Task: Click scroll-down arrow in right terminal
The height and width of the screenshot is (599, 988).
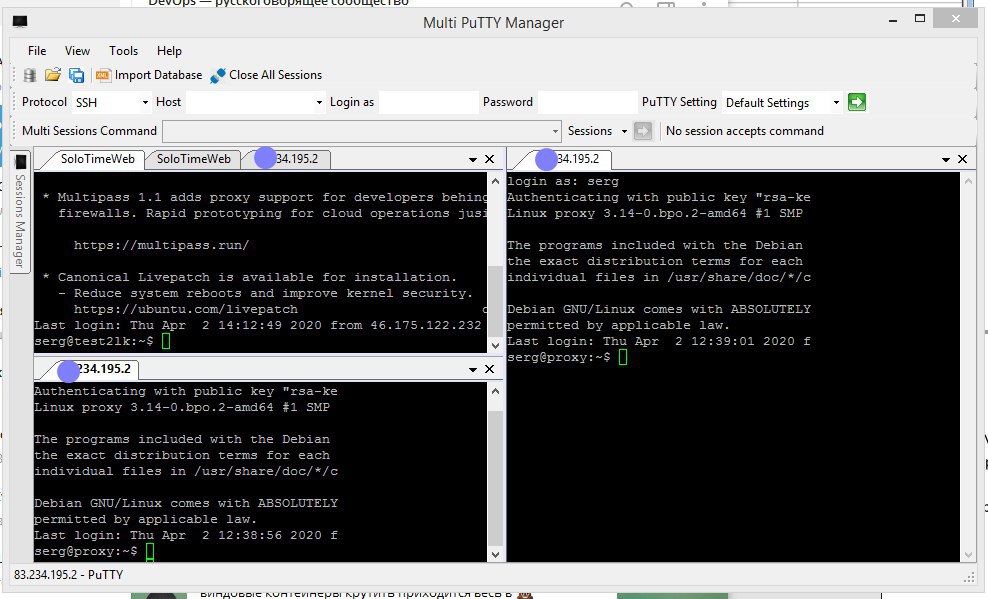Action: click(x=968, y=554)
